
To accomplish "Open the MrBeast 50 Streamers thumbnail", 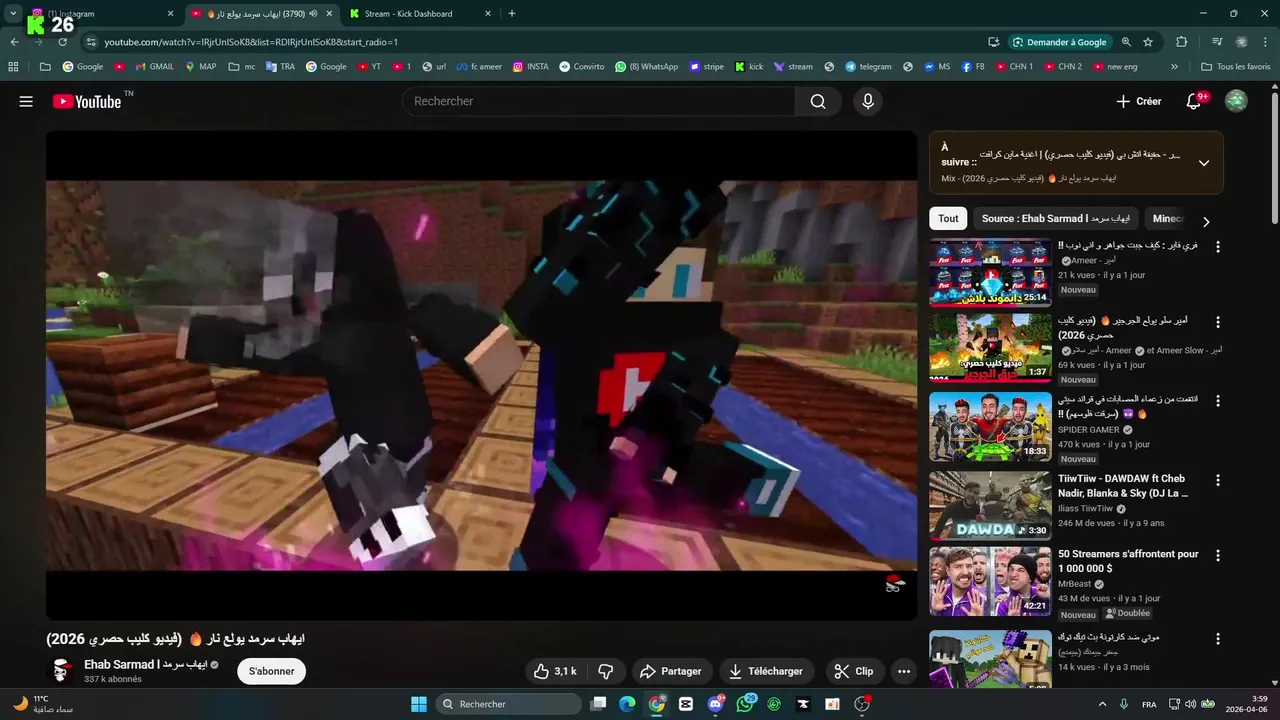I will tap(990, 582).
